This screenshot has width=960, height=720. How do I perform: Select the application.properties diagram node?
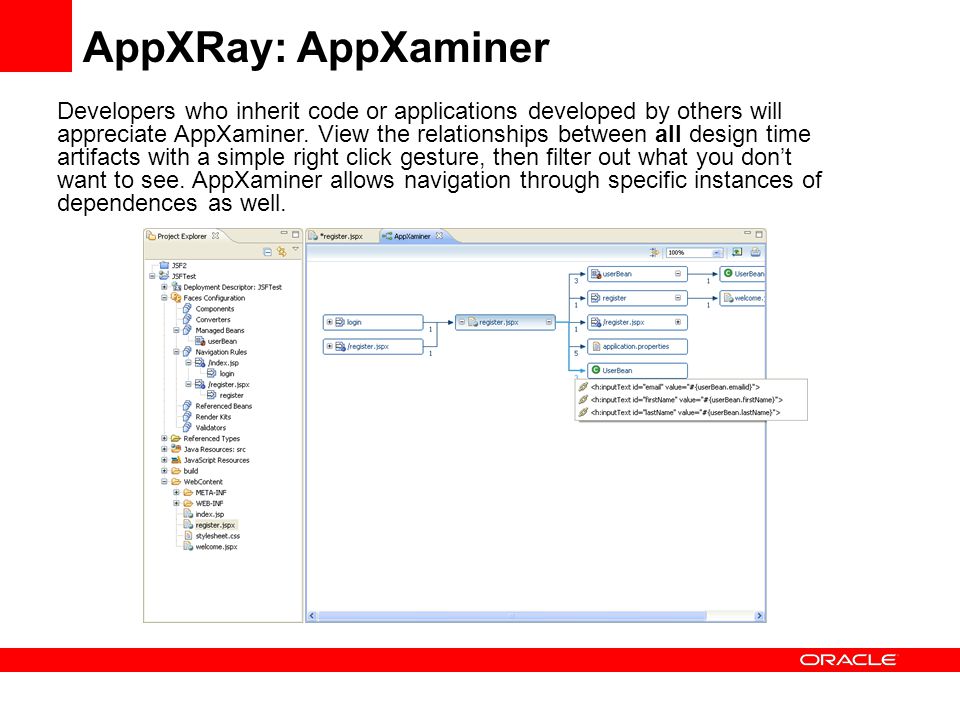pos(637,347)
